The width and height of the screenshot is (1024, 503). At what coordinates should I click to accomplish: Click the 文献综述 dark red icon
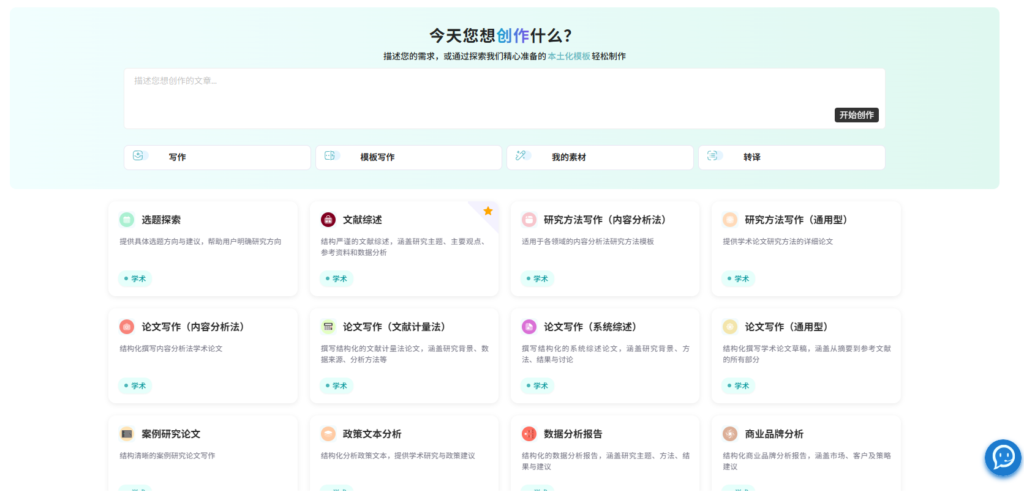point(327,220)
